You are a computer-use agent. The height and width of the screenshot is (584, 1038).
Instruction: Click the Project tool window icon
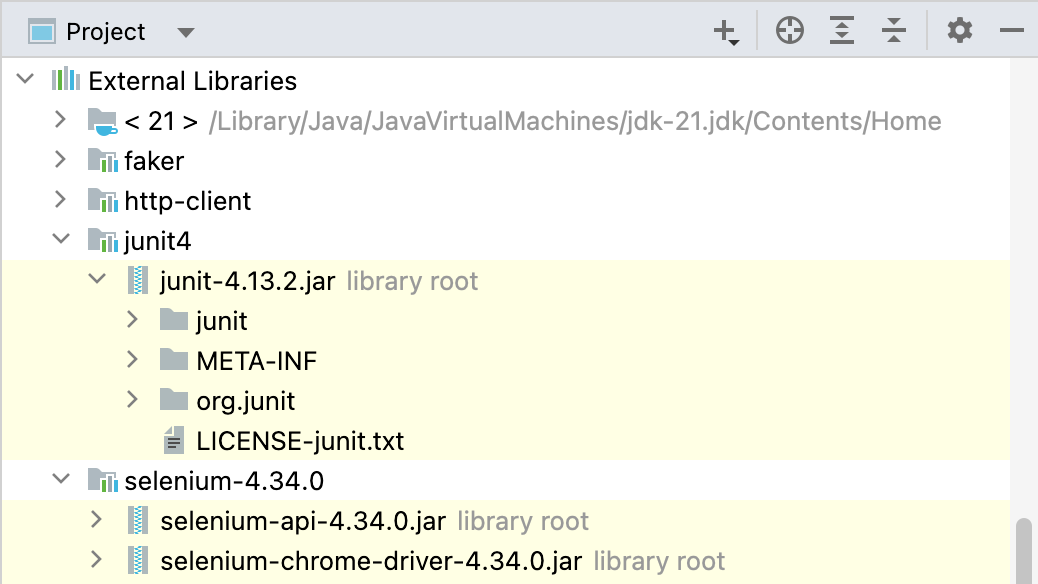[42, 32]
